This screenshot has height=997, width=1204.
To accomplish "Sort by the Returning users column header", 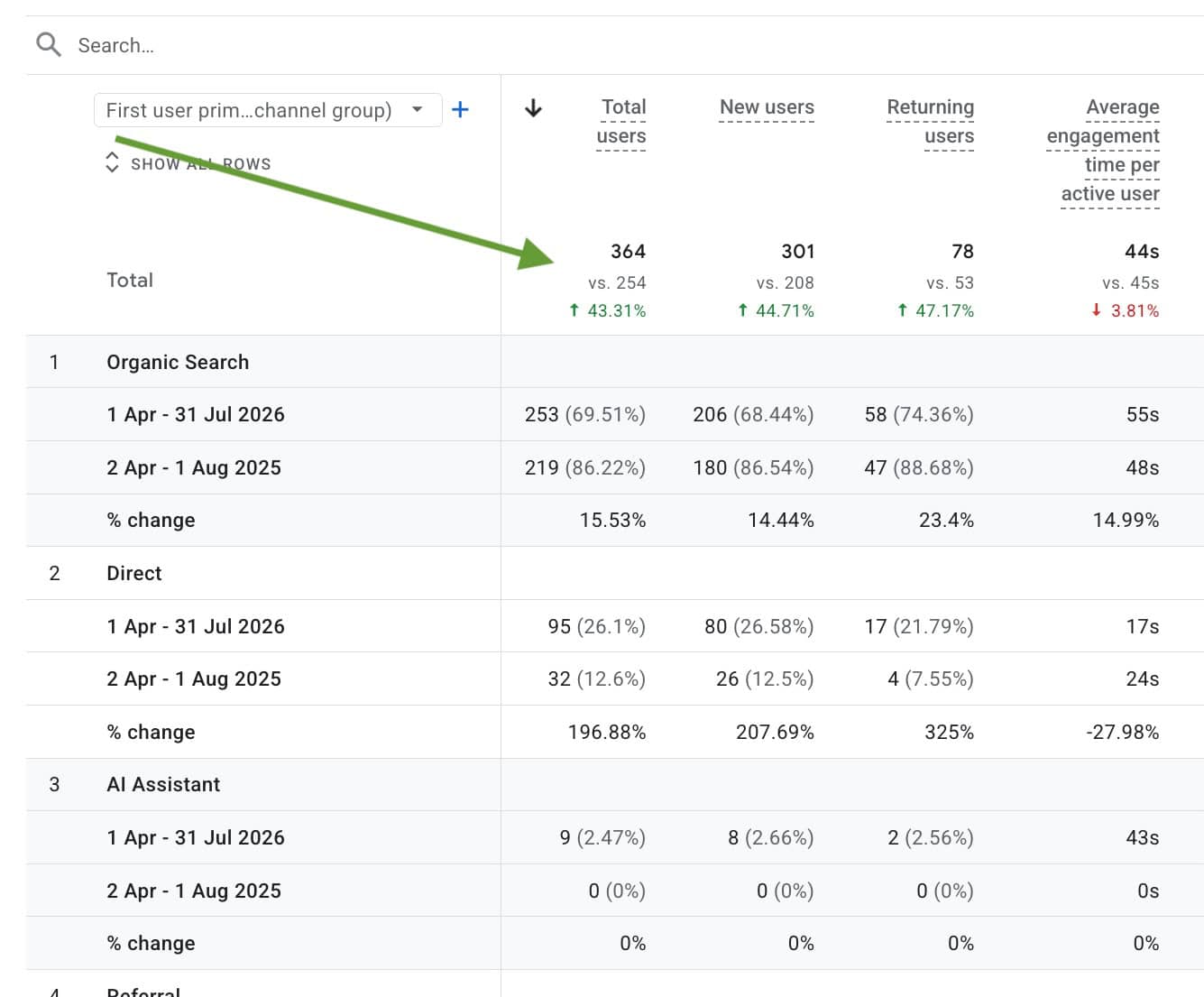I will [930, 122].
